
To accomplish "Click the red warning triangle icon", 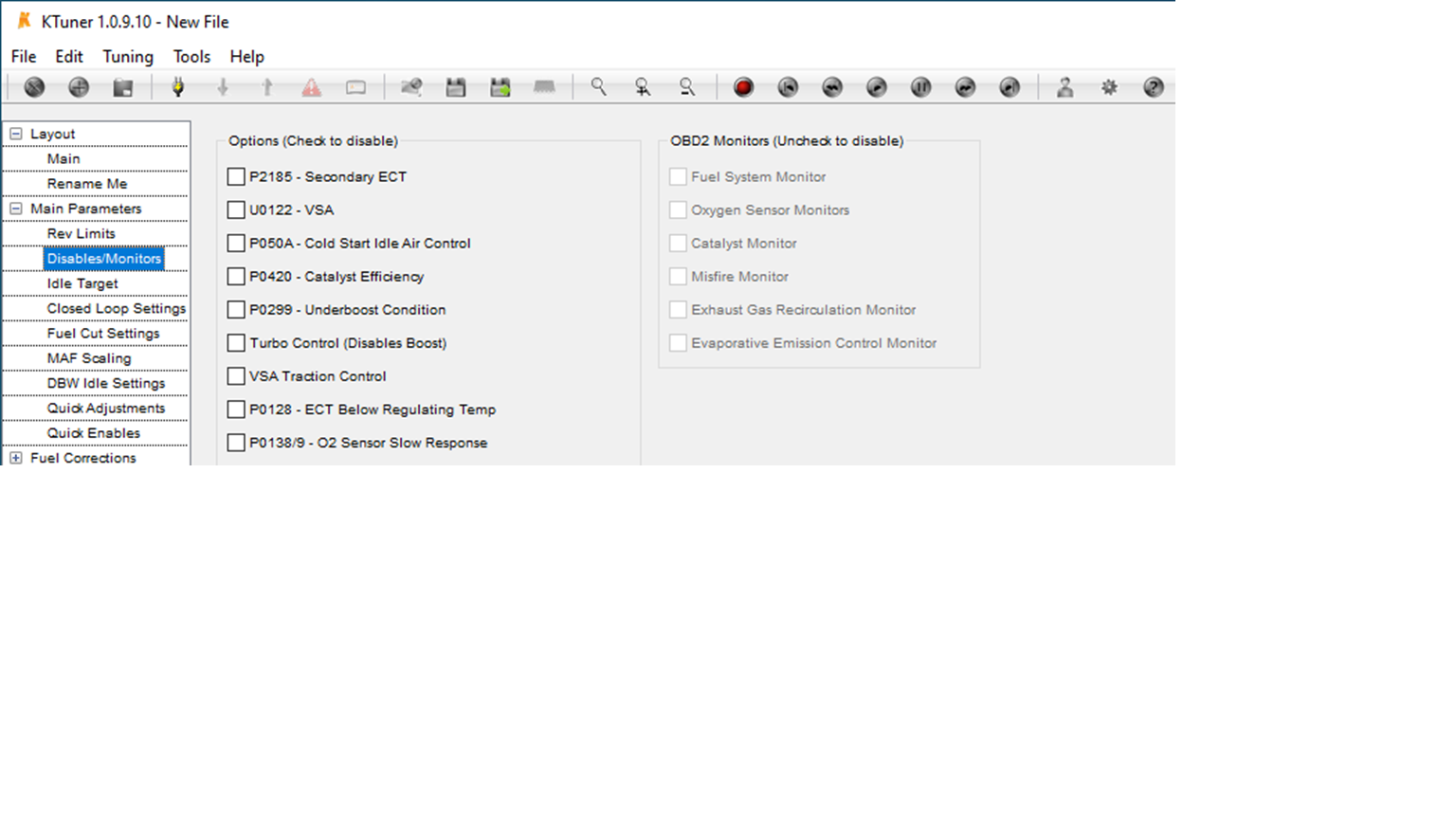I will point(312,87).
